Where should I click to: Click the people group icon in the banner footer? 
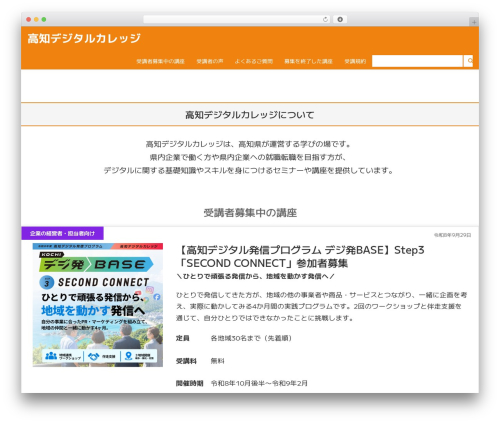coord(51,356)
